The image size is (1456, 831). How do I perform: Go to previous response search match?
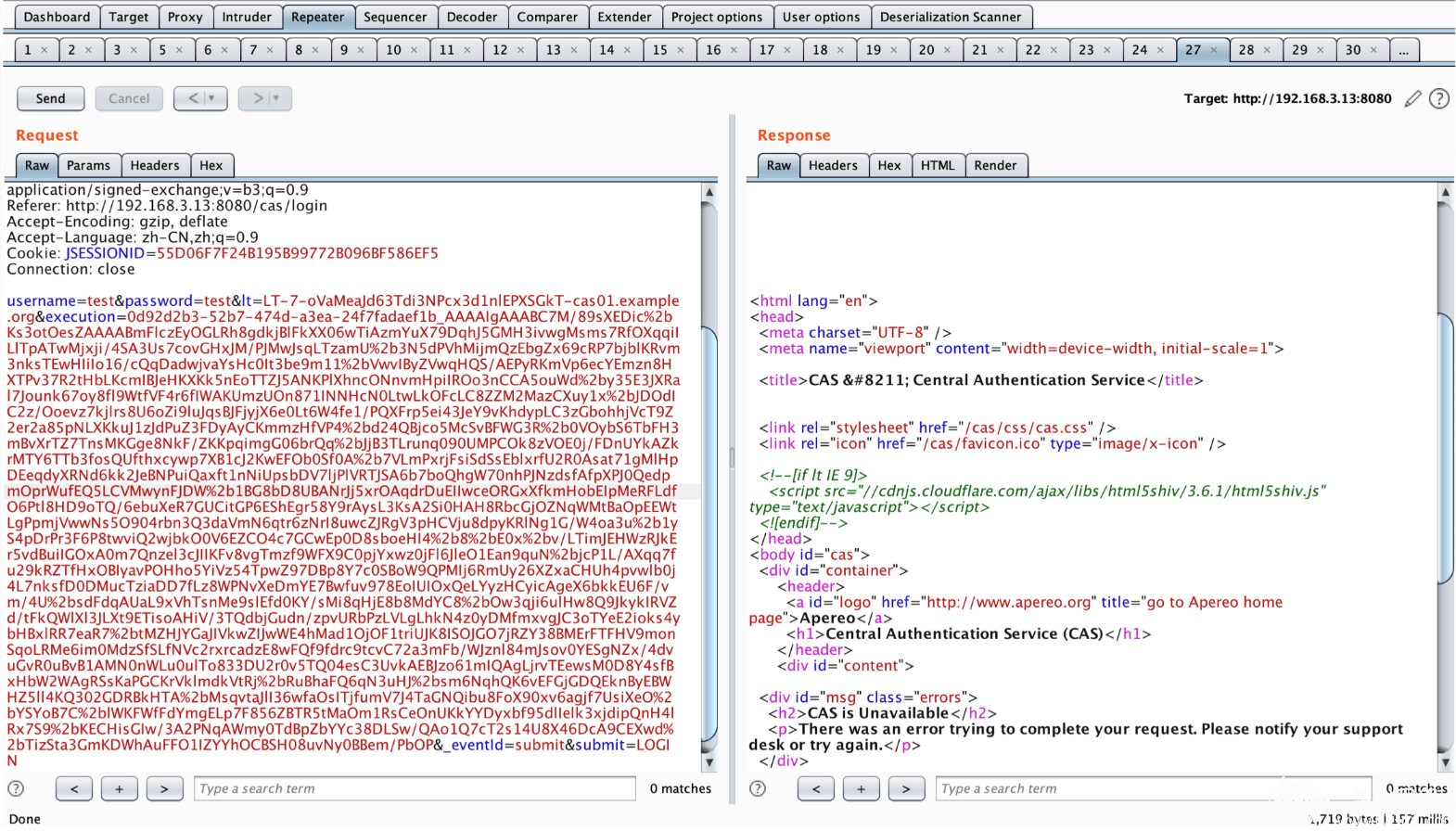pos(815,788)
